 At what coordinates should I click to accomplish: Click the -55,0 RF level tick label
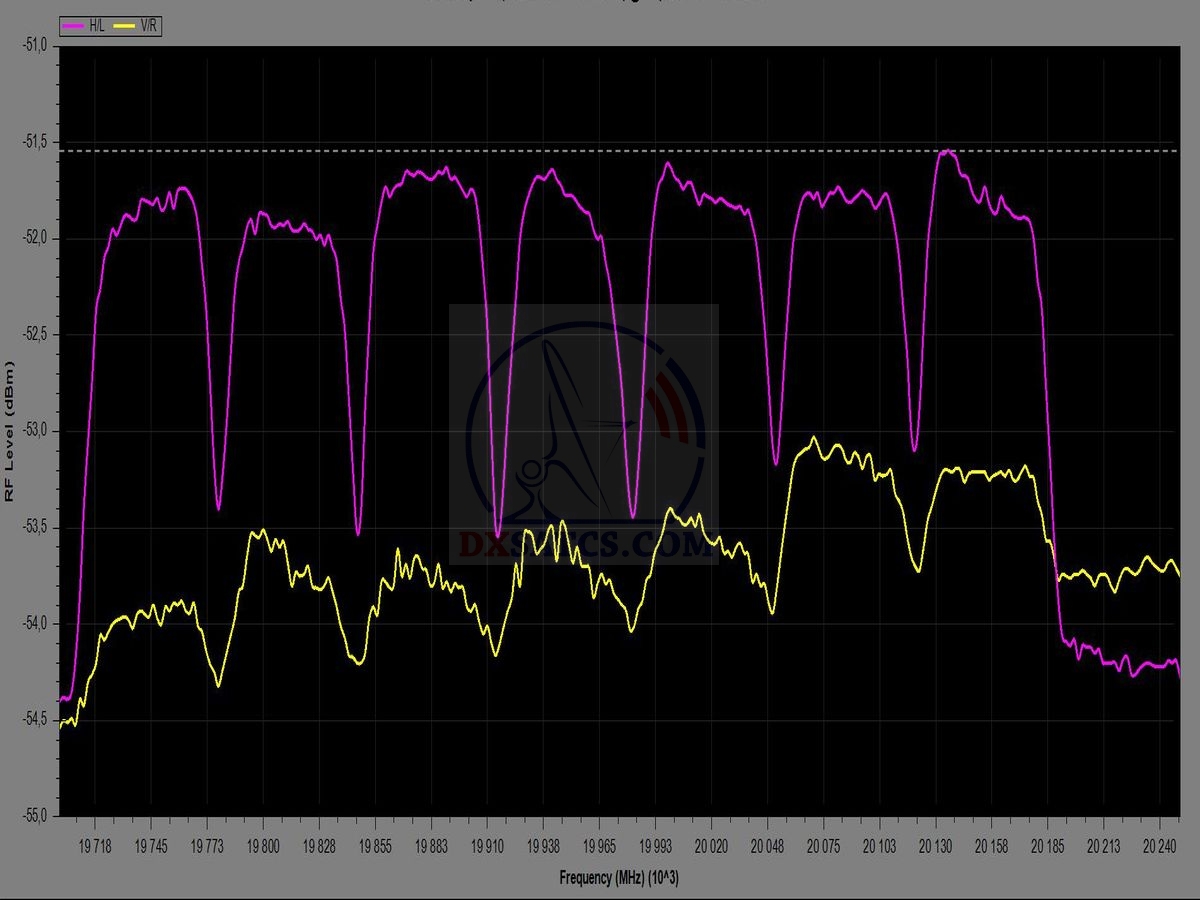pos(36,815)
